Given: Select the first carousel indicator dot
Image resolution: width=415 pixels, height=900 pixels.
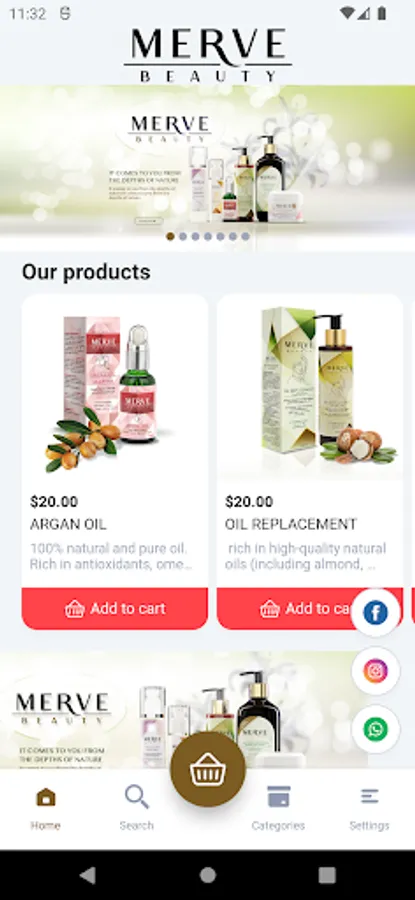Looking at the screenshot, I should [170, 236].
